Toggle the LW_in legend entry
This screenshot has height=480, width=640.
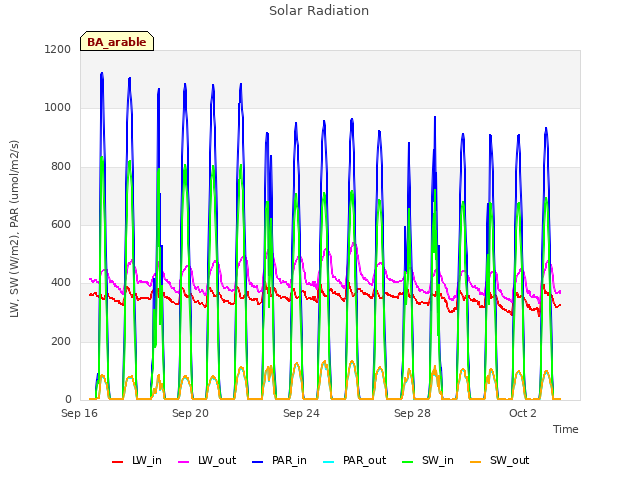(137, 461)
